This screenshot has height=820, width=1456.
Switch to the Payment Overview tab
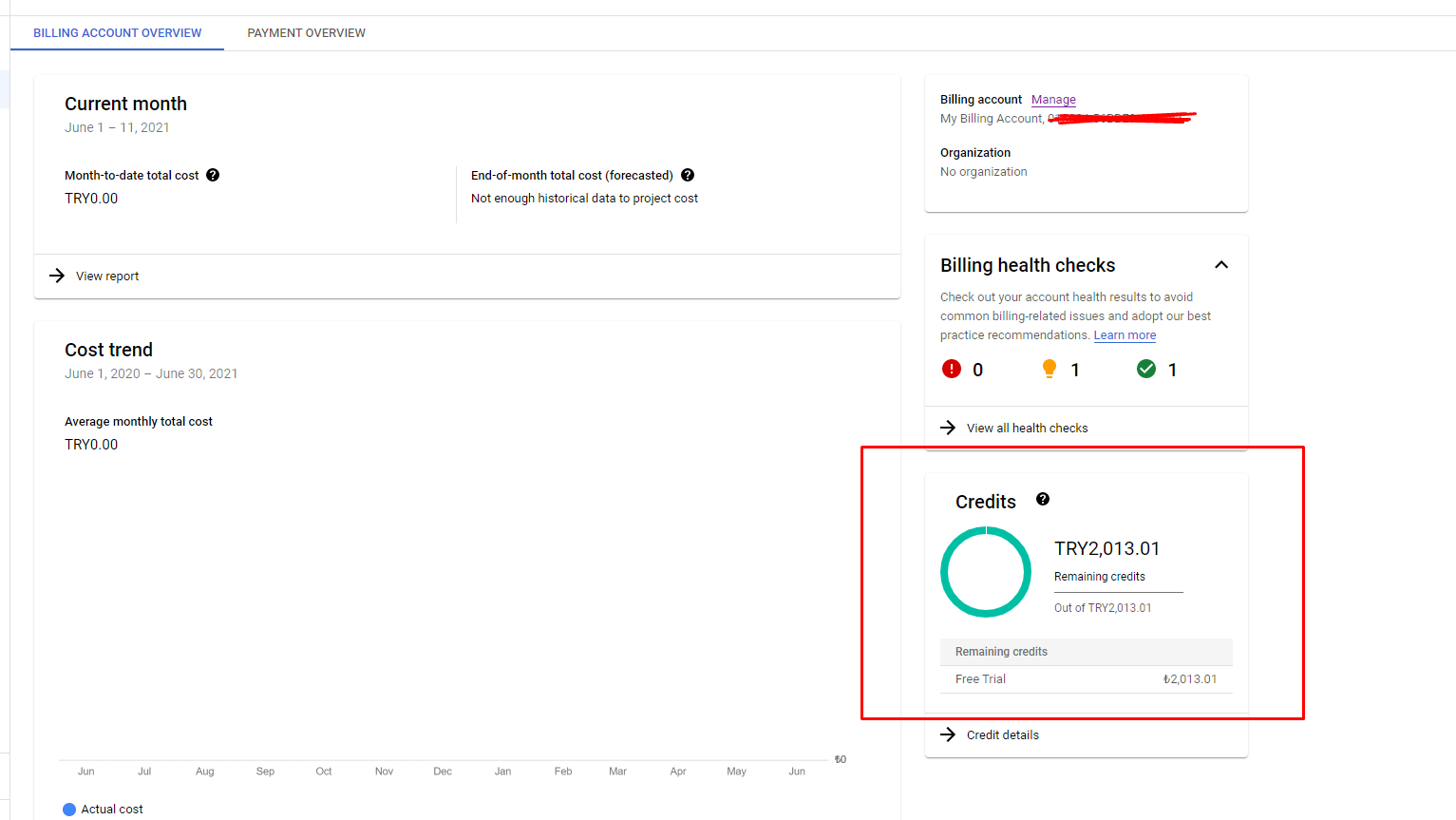(x=306, y=33)
